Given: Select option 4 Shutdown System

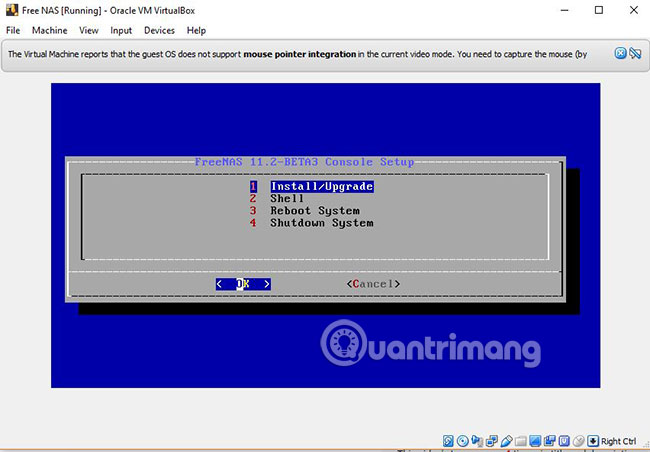Looking at the screenshot, I should tap(312, 223).
